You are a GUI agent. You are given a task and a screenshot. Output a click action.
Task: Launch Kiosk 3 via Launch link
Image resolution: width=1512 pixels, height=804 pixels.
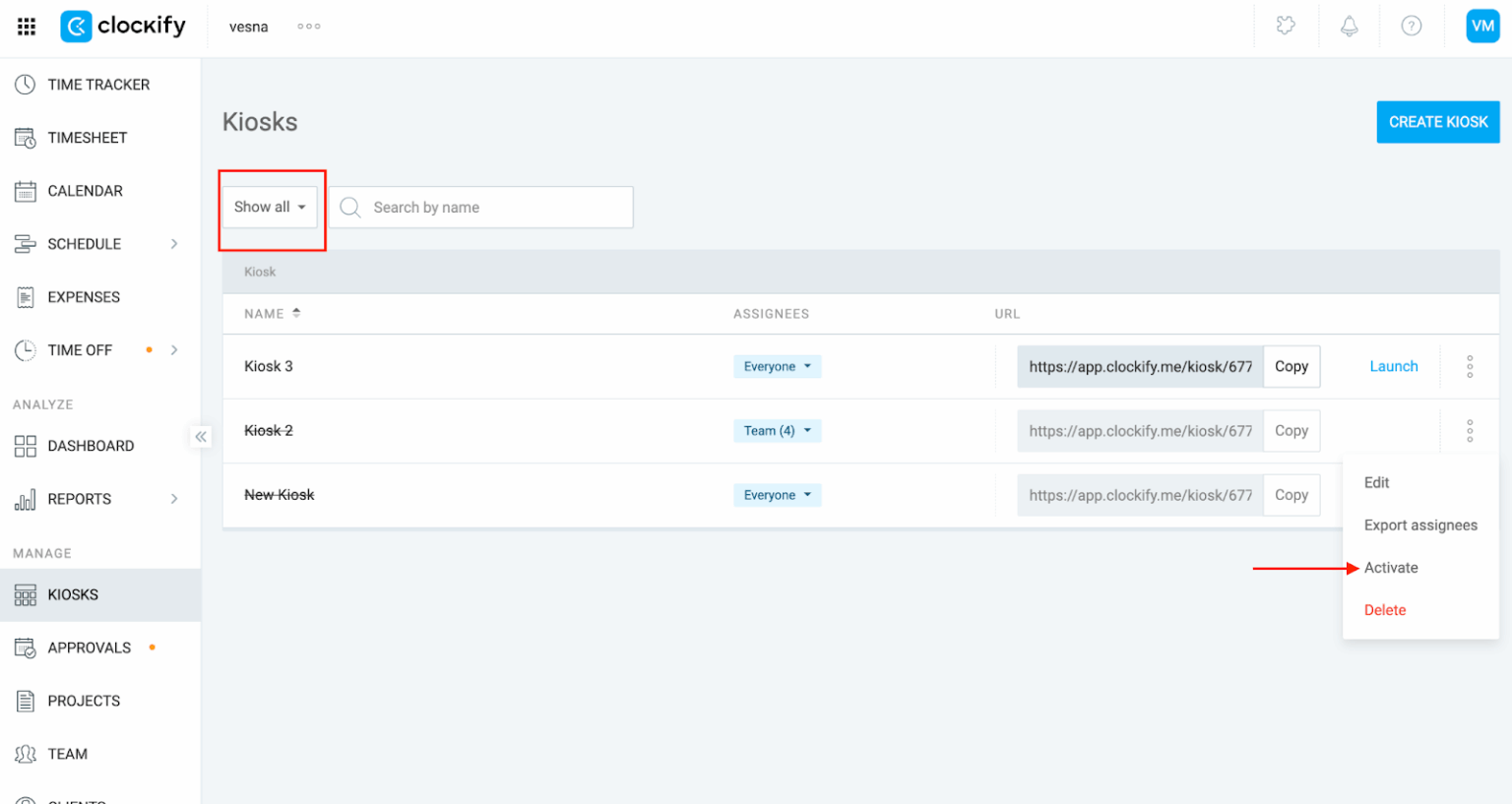1393,367
